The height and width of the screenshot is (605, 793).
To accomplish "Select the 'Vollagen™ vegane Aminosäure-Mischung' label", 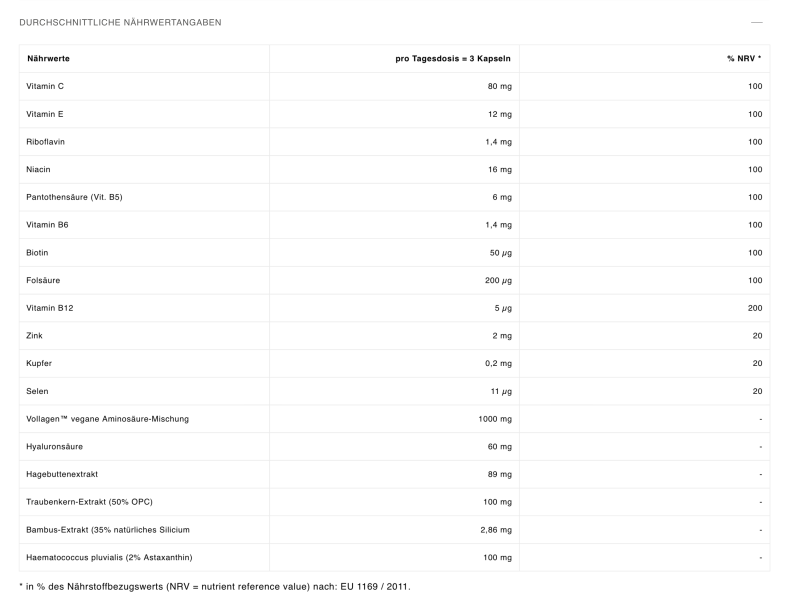I will click(107, 419).
